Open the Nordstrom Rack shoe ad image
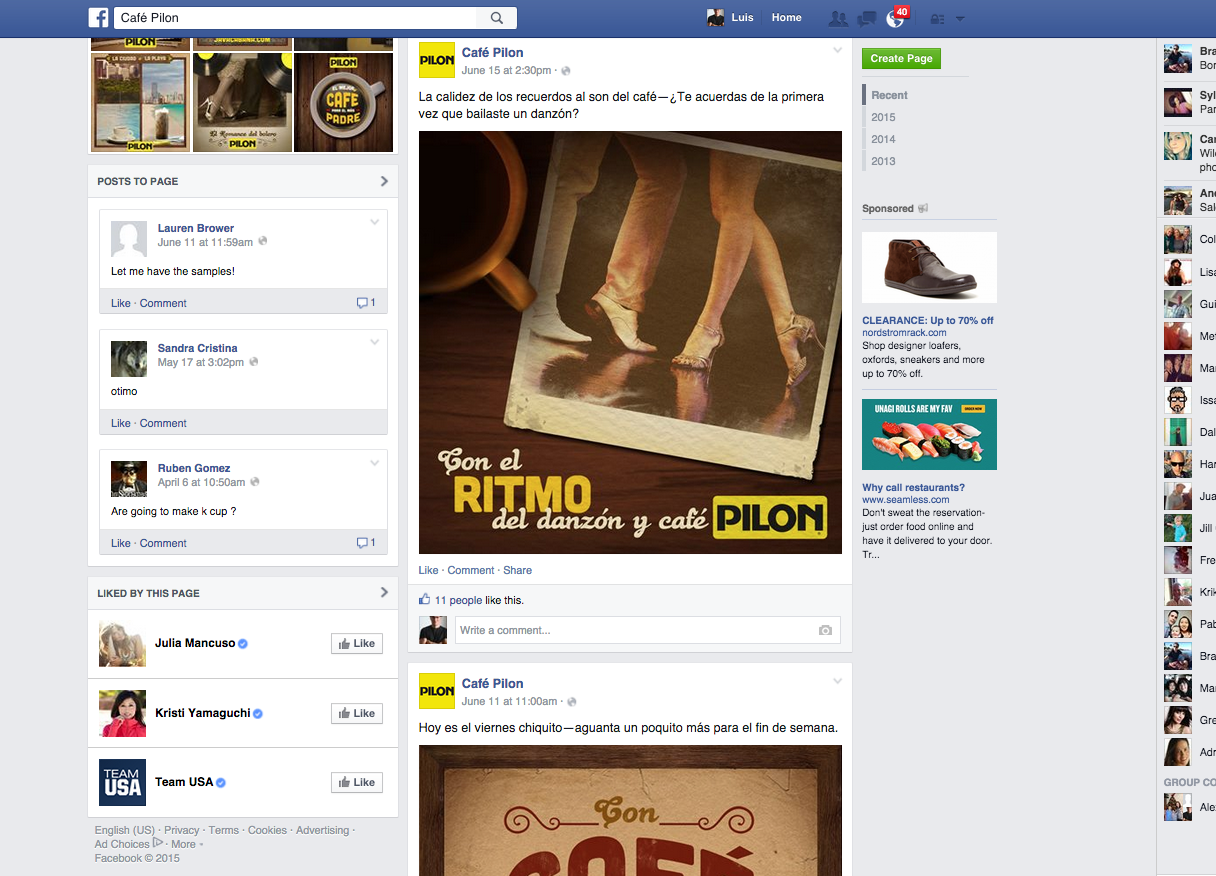The width and height of the screenshot is (1216, 876). 929,268
